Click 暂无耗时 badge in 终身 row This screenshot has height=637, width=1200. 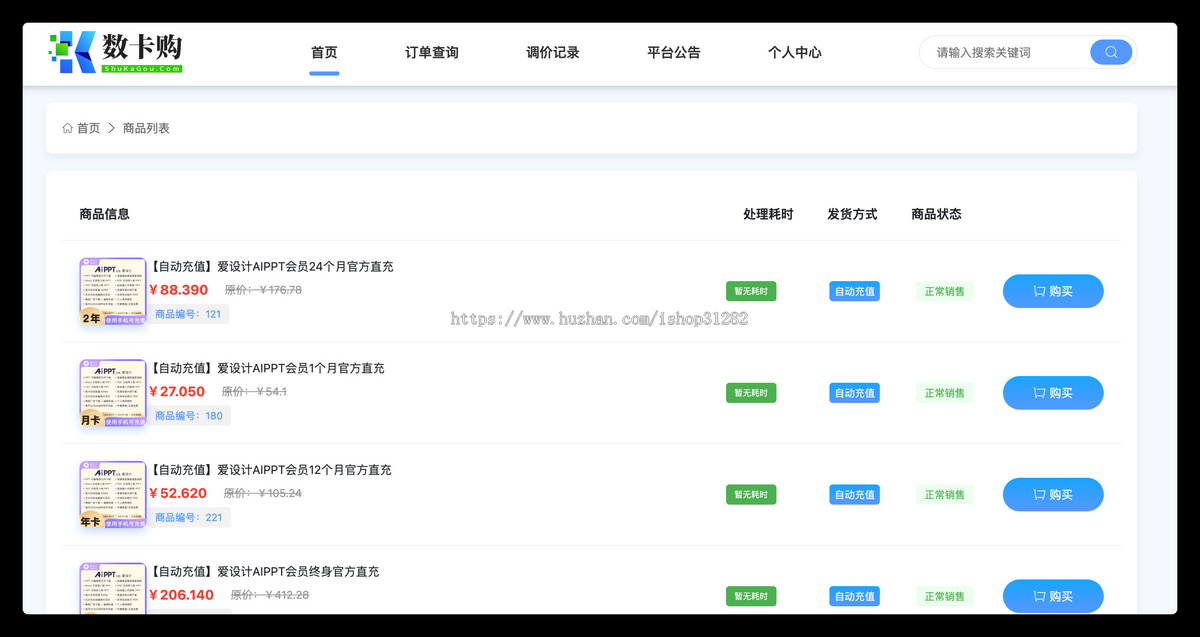point(751,596)
